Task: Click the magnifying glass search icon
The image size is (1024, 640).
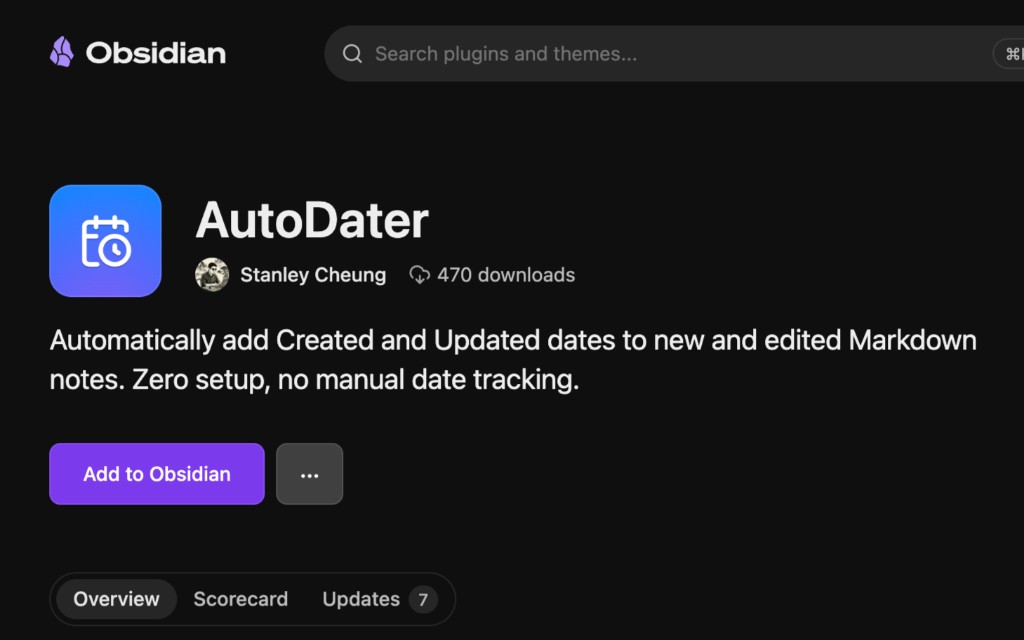Action: click(353, 54)
